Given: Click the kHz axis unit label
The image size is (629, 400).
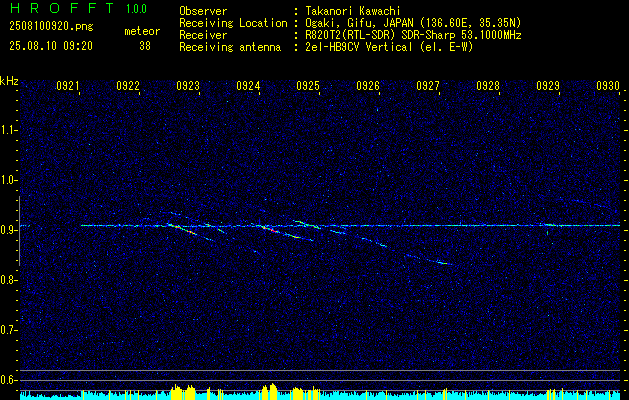Looking at the screenshot, I should [x=9, y=81].
